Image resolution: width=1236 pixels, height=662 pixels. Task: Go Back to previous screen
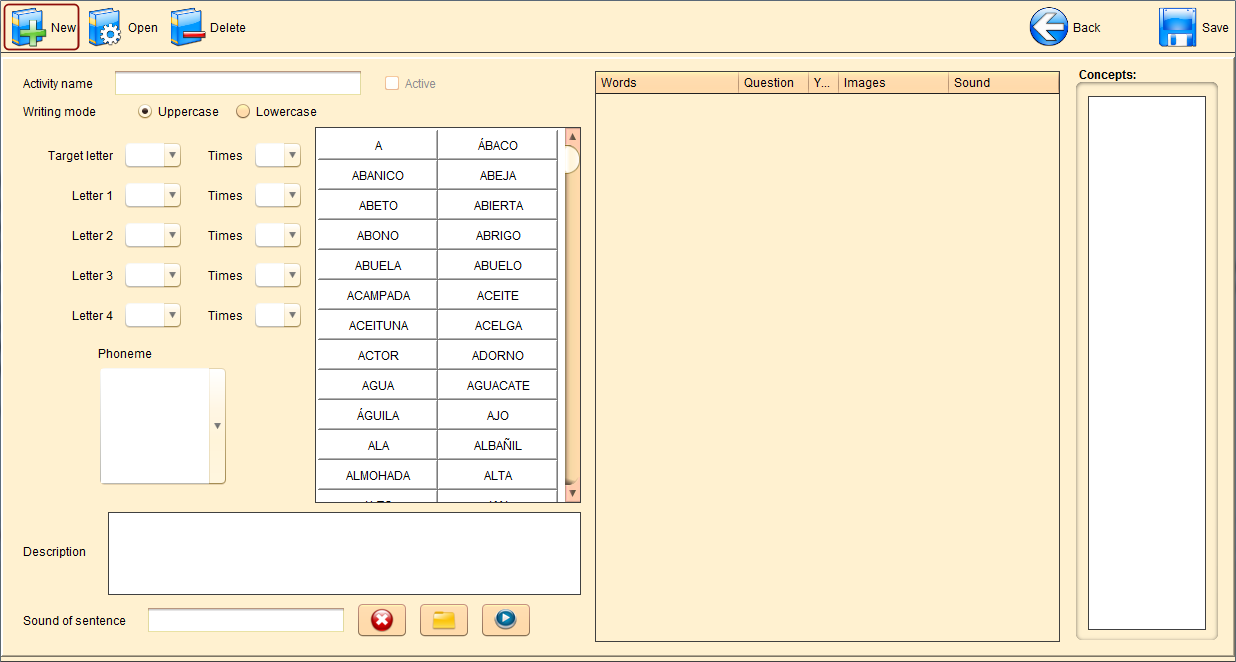click(1065, 27)
